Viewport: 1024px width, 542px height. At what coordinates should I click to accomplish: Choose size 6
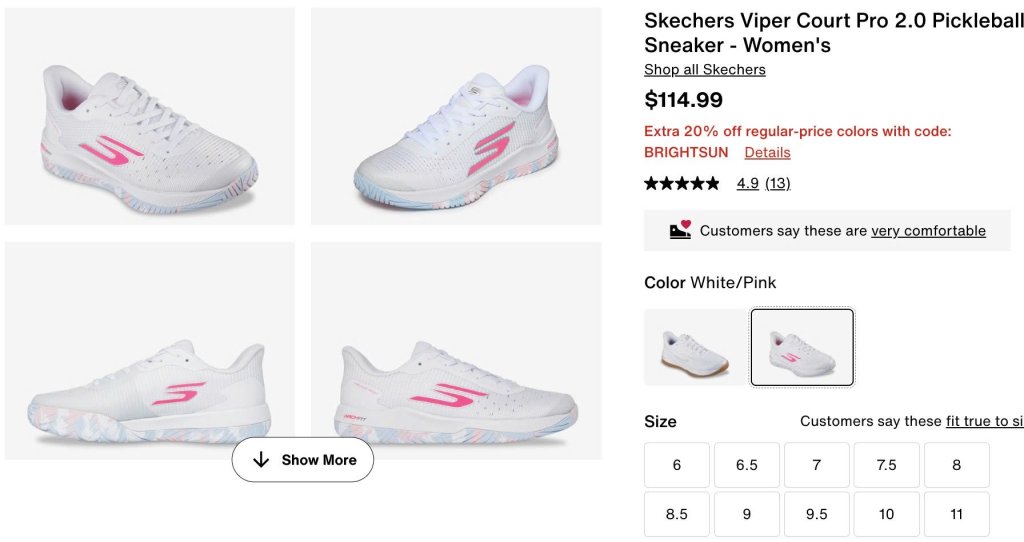click(677, 465)
